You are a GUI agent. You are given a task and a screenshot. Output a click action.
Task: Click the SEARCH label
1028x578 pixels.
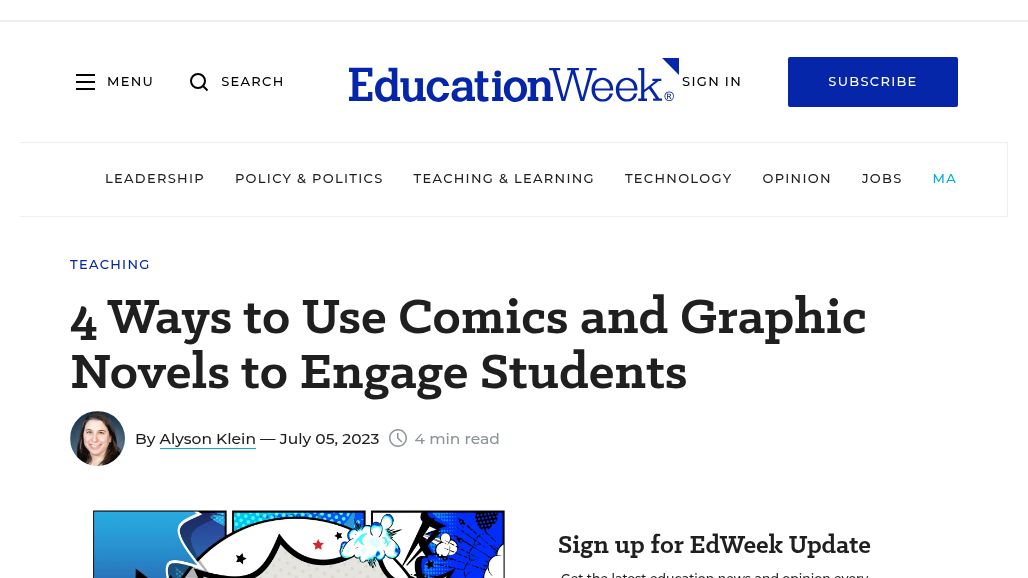click(x=252, y=82)
